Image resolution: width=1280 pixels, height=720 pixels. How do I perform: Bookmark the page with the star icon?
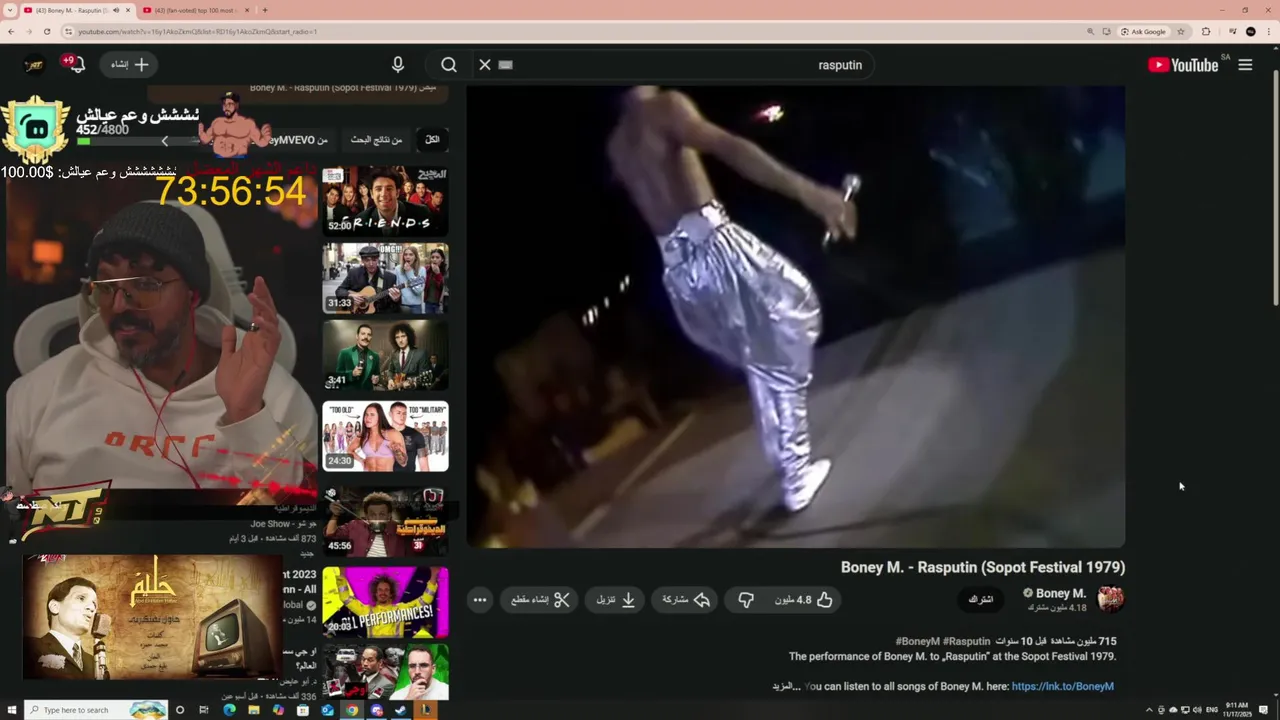[1181, 31]
